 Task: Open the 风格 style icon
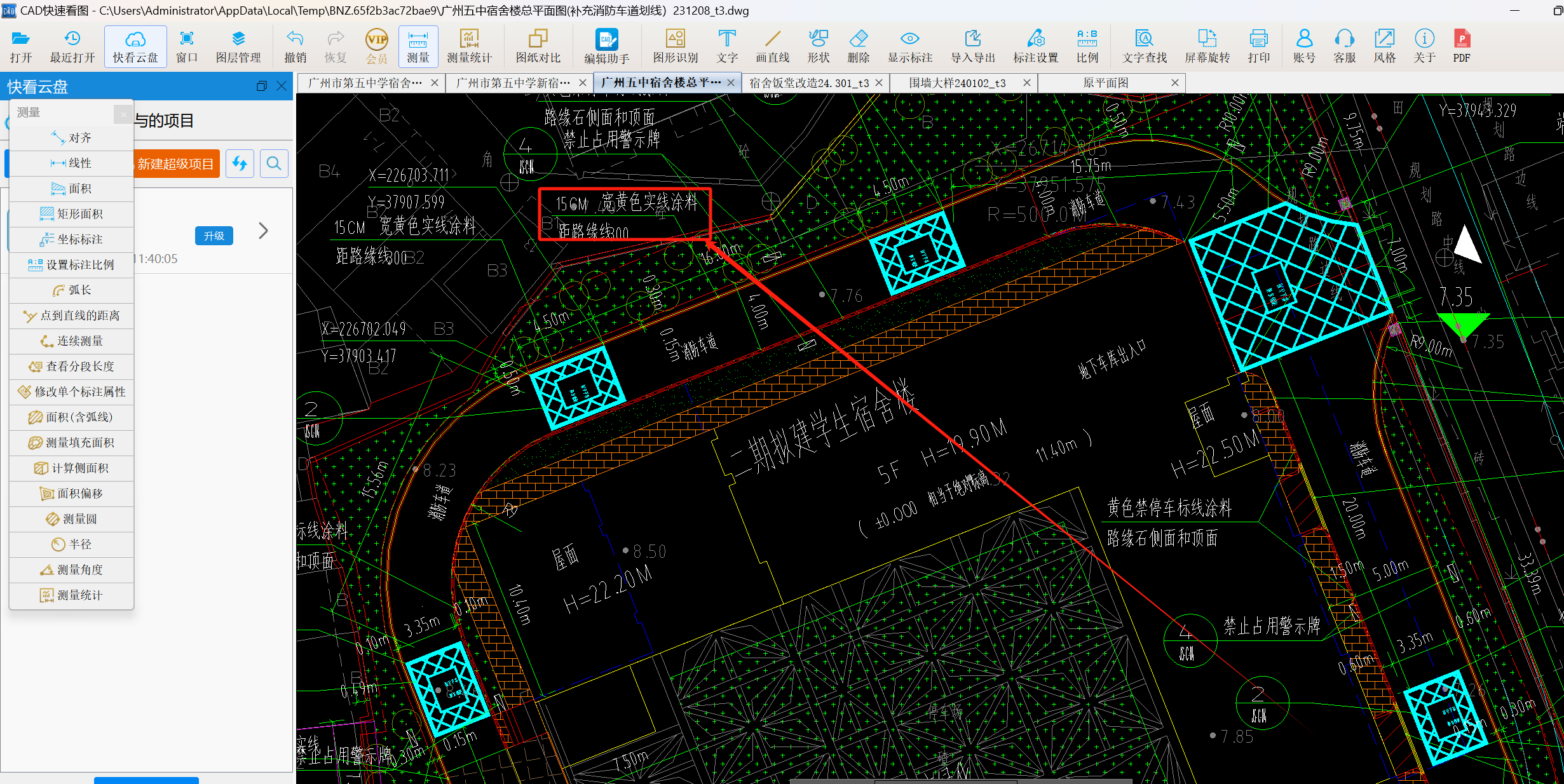click(x=1384, y=46)
